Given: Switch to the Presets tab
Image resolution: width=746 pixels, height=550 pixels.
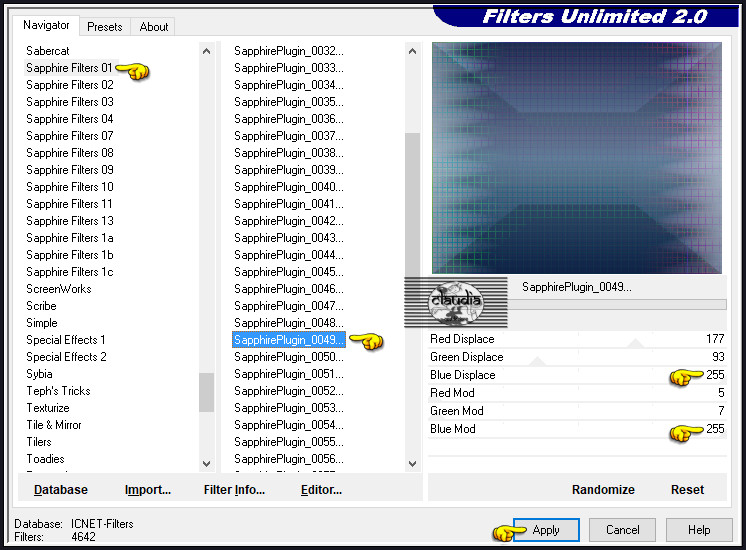Looking at the screenshot, I should [105, 27].
